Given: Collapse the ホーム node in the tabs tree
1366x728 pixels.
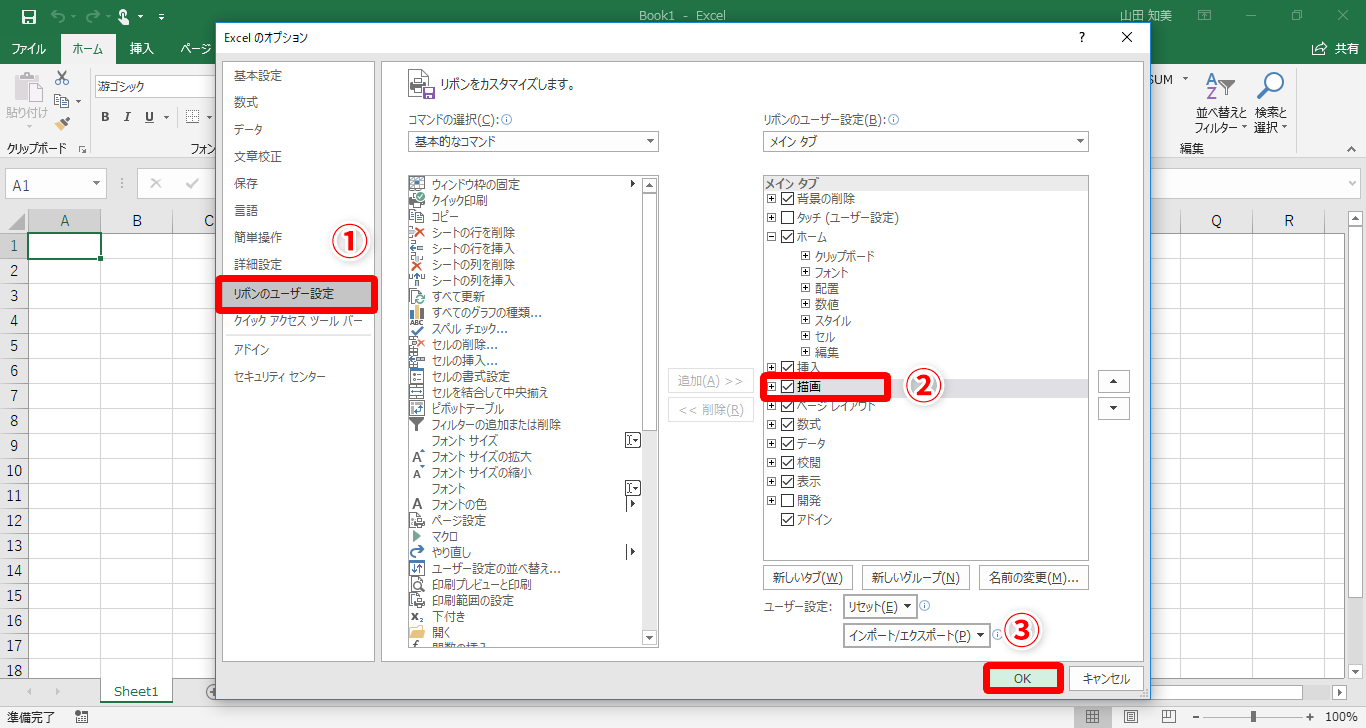Looking at the screenshot, I should [x=771, y=237].
